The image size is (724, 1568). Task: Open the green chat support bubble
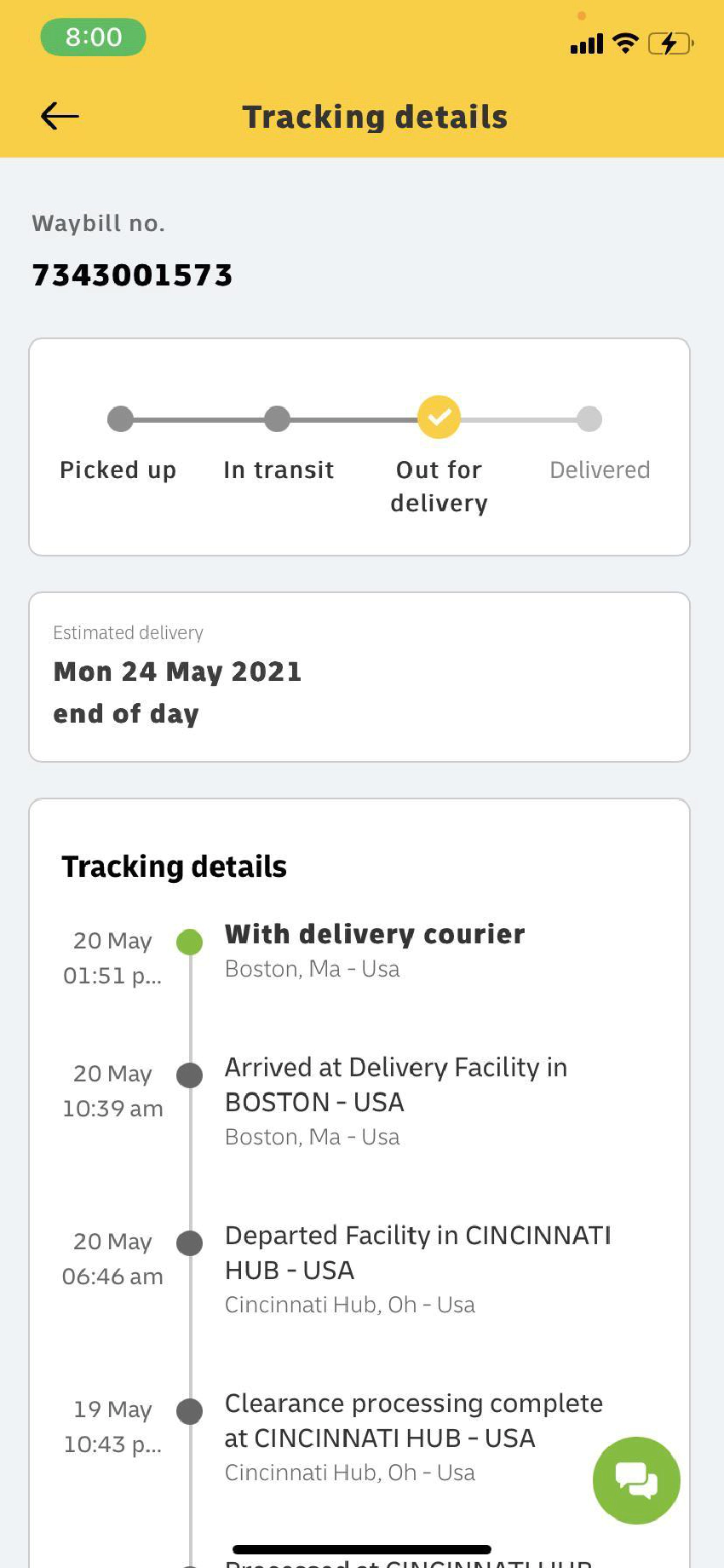636,1480
